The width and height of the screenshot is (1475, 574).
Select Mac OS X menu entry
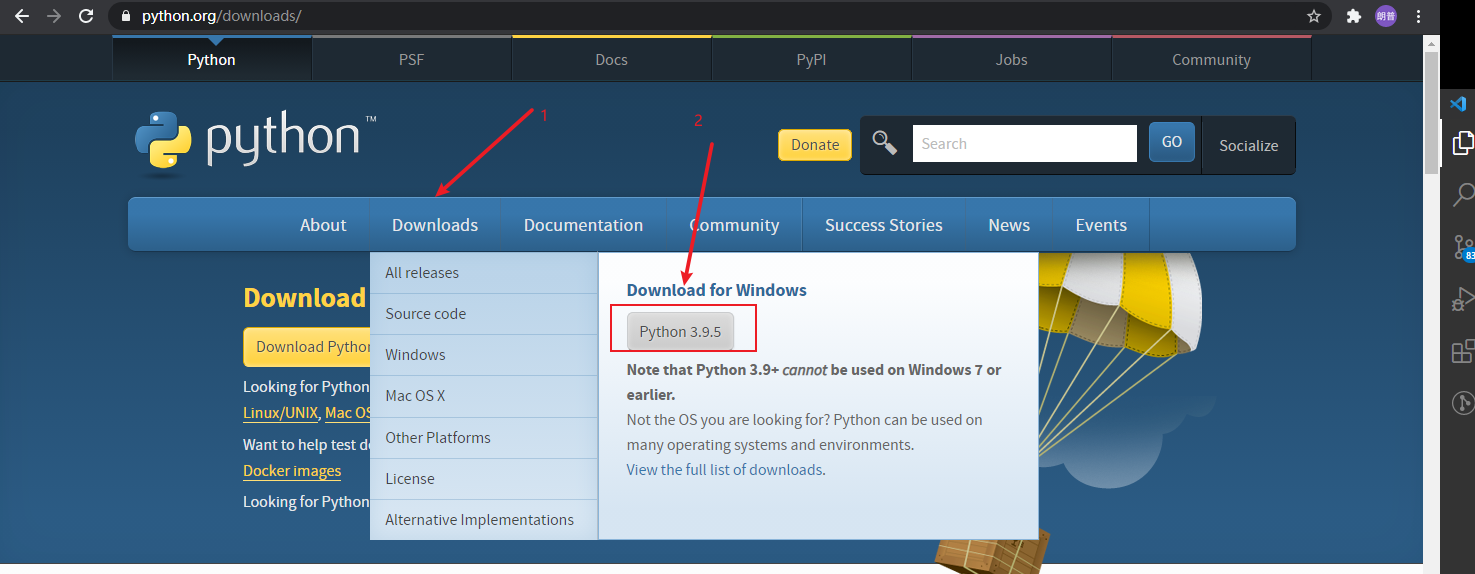point(484,396)
